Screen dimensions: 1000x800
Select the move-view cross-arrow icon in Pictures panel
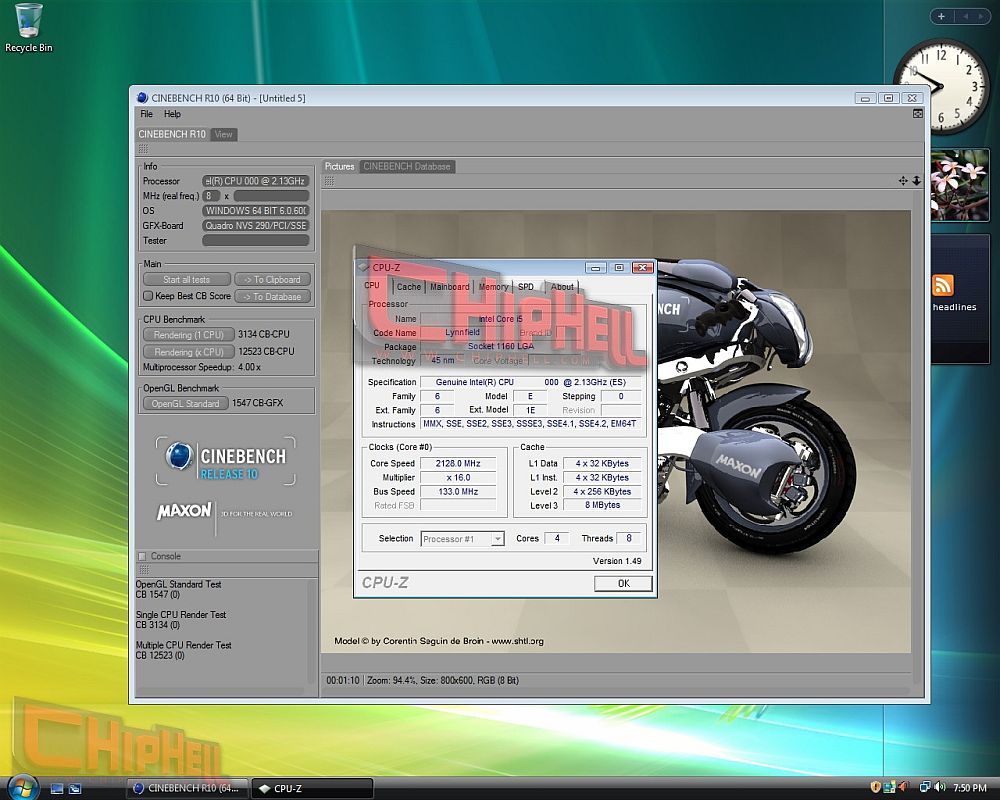click(903, 181)
